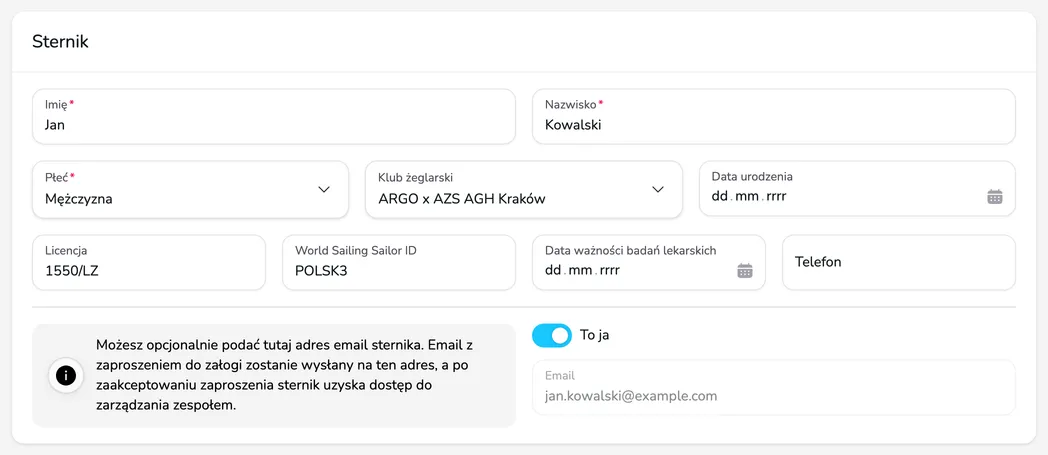This screenshot has height=455, width=1048.
Task: Click the Email field with jan.kowalski@example.com placeholder
Action: 773,388
